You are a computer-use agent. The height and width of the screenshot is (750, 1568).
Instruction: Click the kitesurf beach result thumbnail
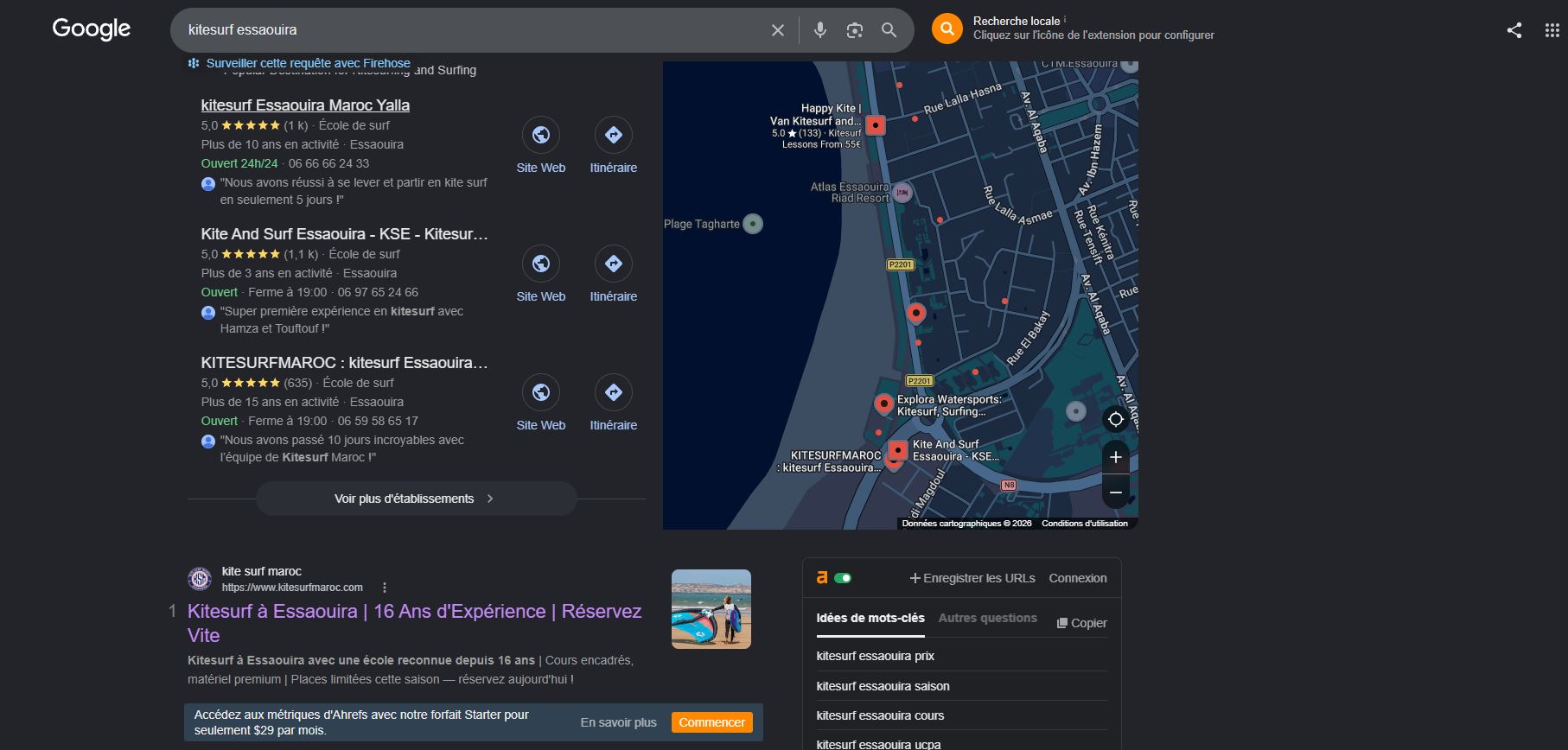click(711, 609)
